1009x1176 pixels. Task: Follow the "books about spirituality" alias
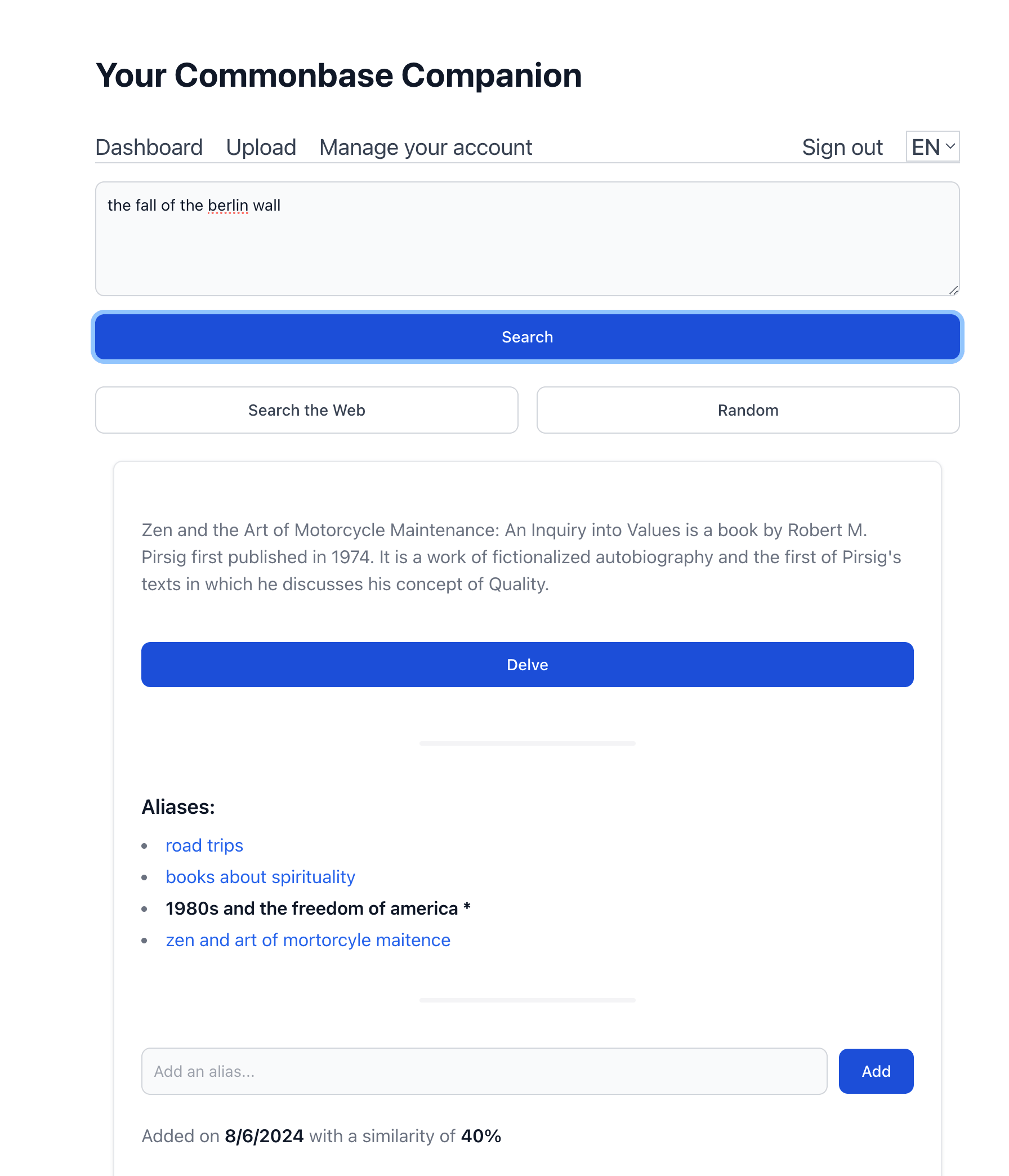pos(260,877)
